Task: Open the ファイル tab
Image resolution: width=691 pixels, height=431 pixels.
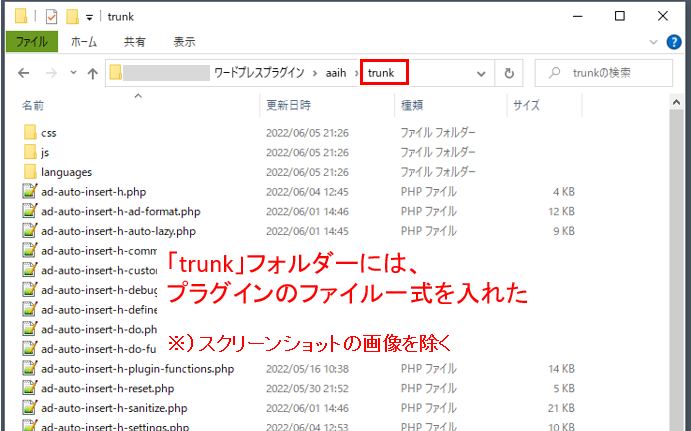Action: tap(32, 42)
